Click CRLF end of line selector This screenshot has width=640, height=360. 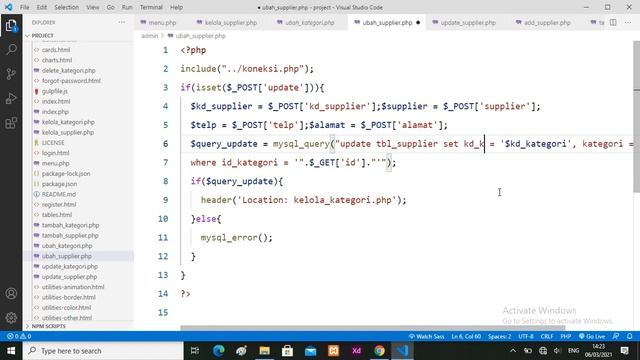point(547,336)
